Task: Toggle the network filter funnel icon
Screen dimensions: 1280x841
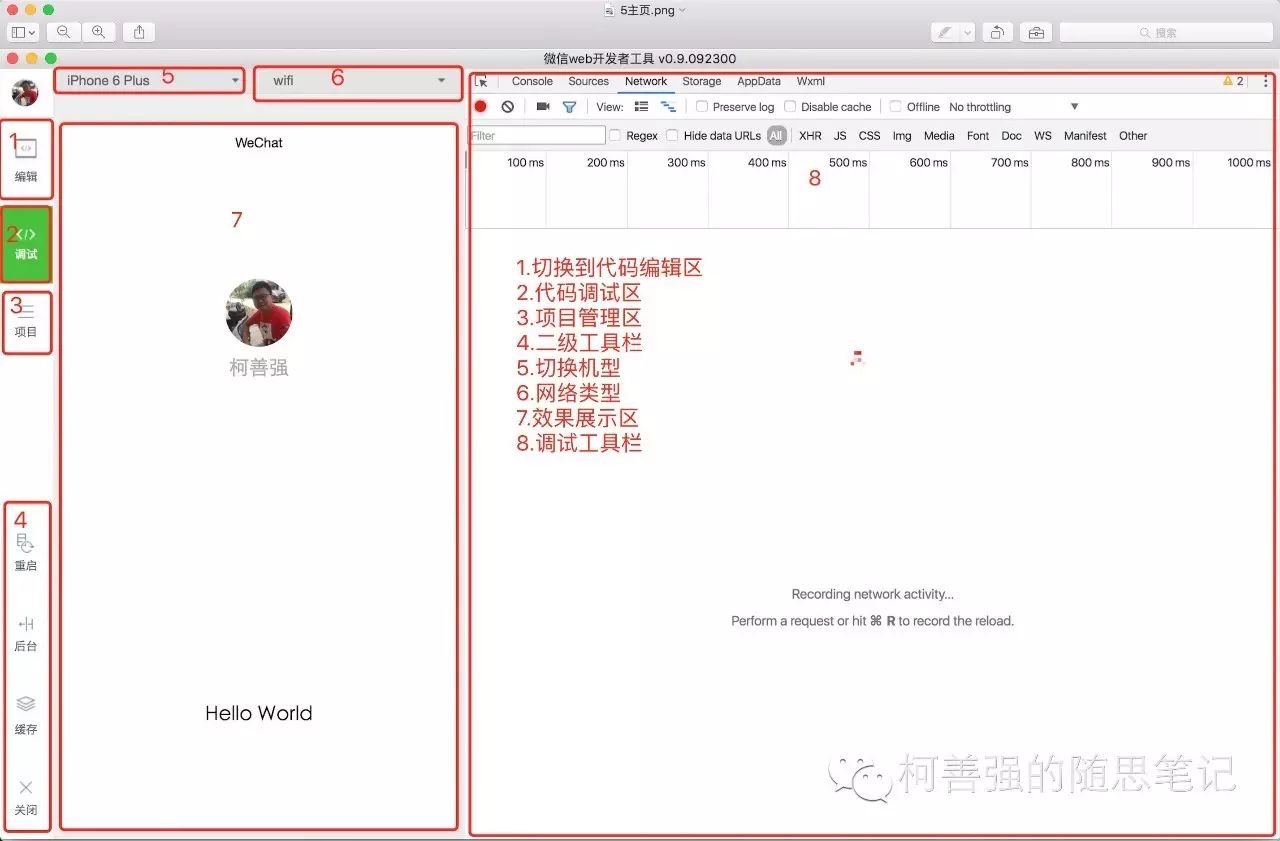Action: (569, 106)
